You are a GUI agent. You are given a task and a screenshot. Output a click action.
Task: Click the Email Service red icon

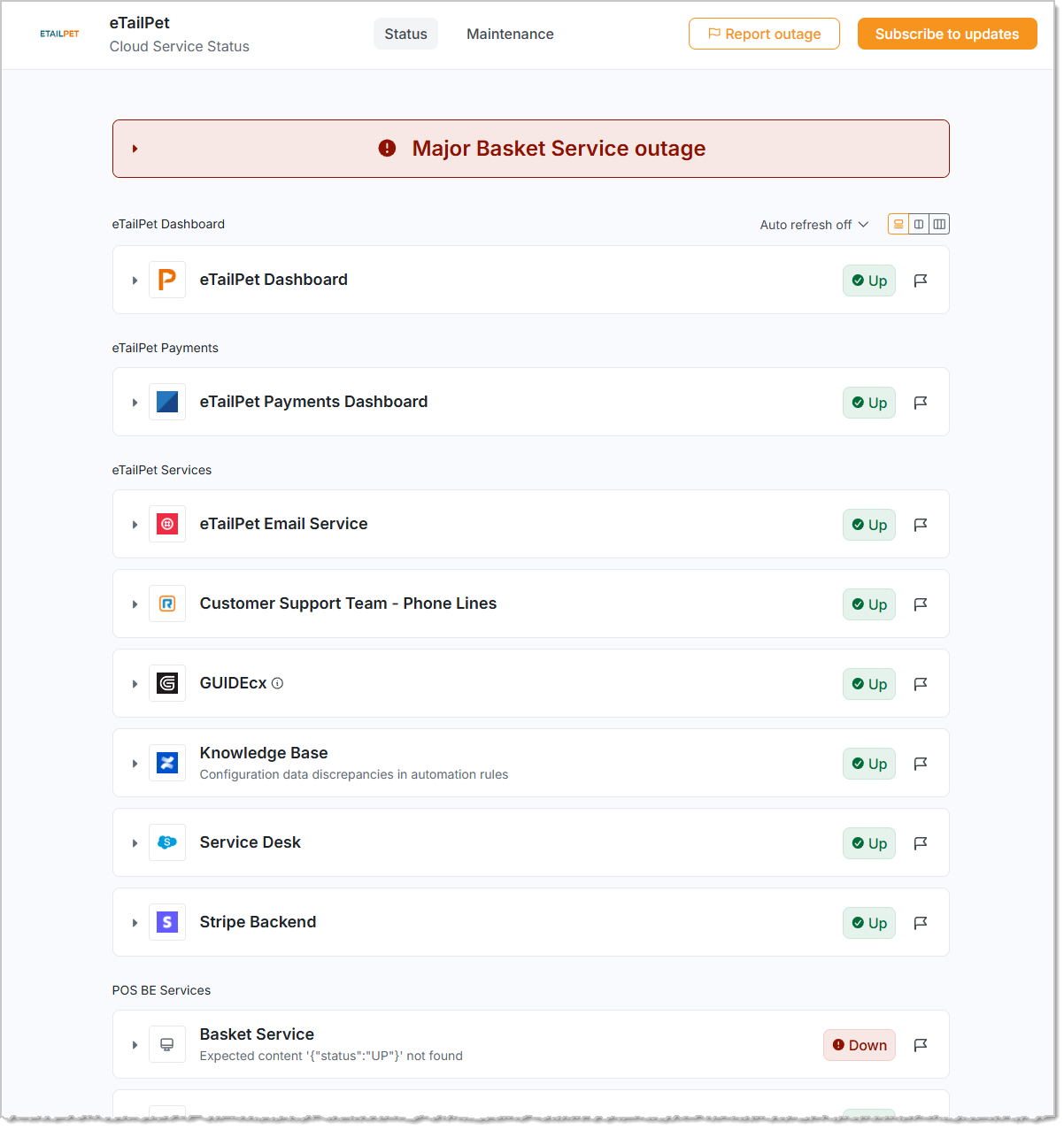167,524
